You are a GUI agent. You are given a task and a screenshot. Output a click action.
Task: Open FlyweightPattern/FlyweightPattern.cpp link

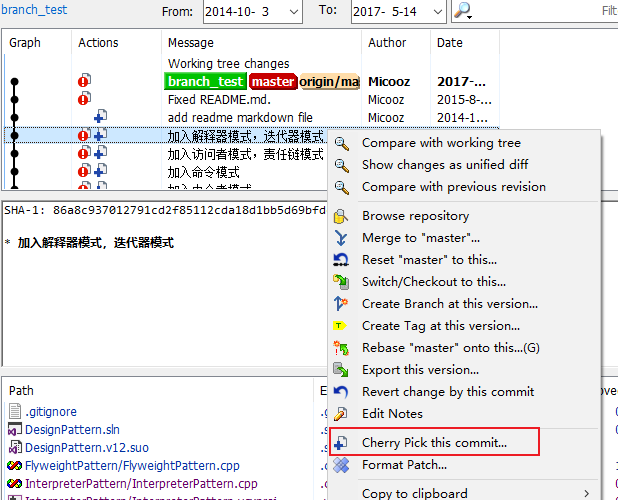(x=132, y=466)
